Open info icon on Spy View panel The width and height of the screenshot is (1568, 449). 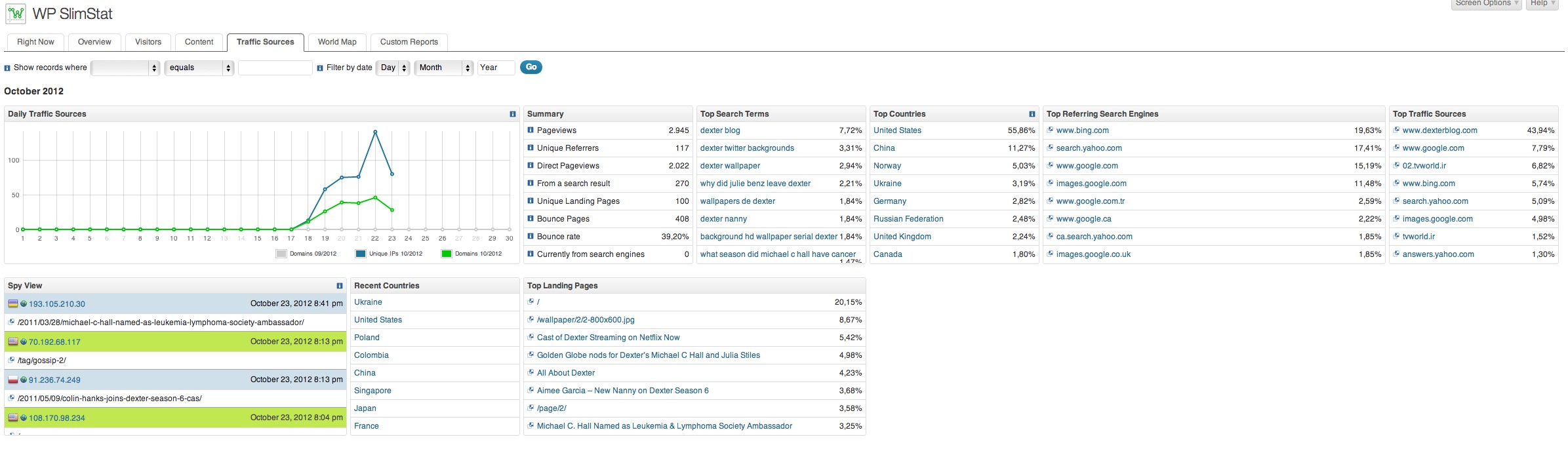tap(340, 286)
